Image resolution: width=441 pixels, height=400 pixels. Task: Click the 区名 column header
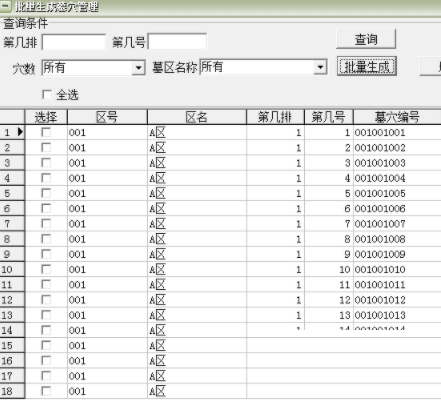coord(197,117)
